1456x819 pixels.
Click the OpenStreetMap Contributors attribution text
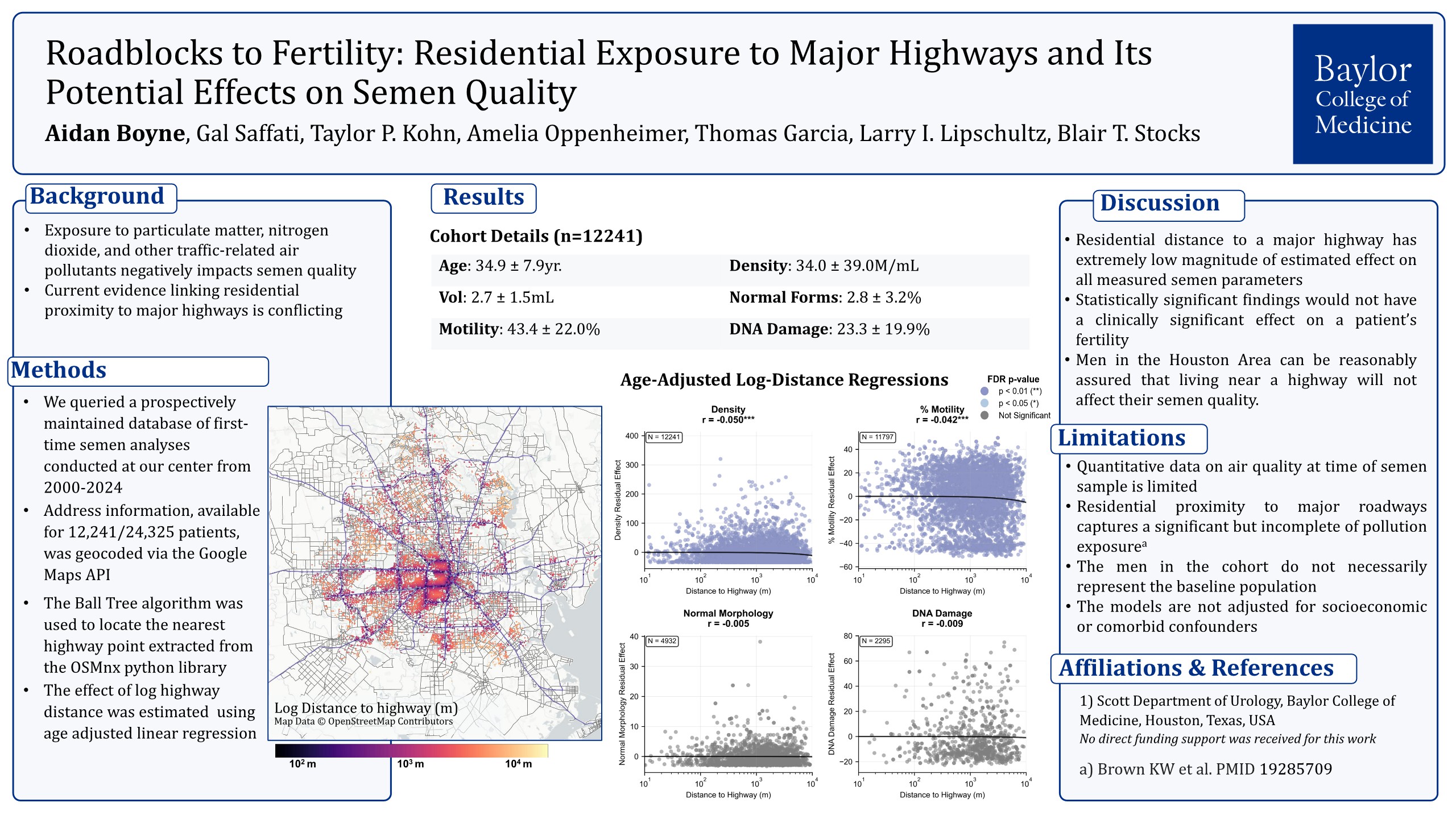(x=364, y=722)
